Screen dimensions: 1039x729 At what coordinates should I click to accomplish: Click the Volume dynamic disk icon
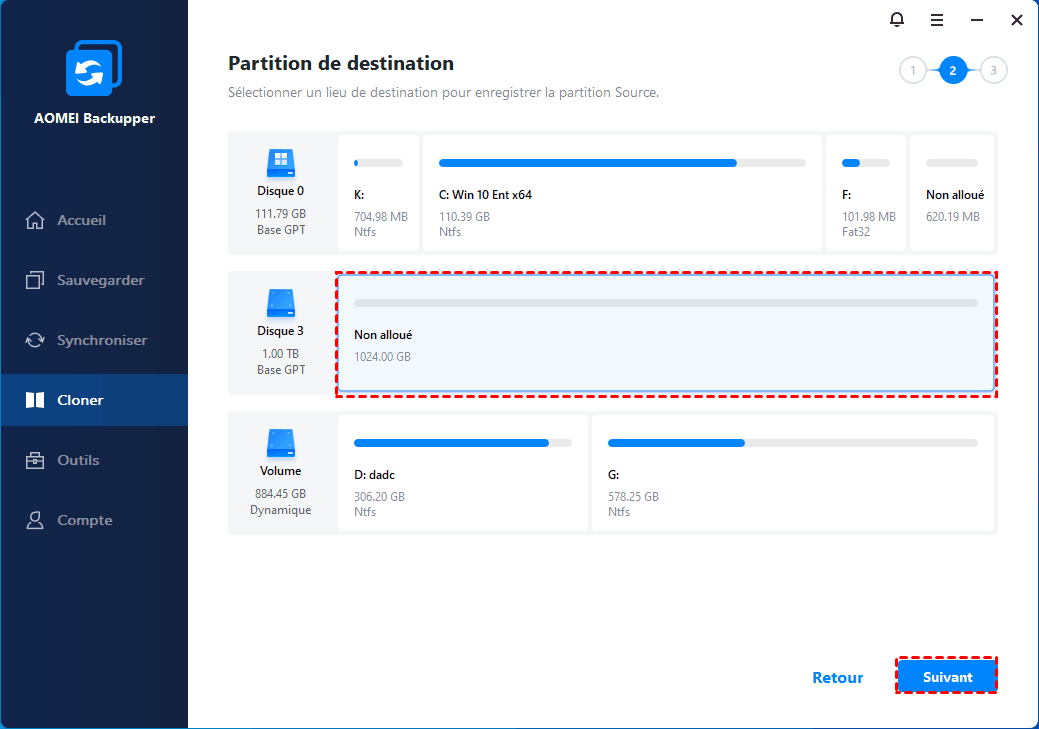click(281, 443)
